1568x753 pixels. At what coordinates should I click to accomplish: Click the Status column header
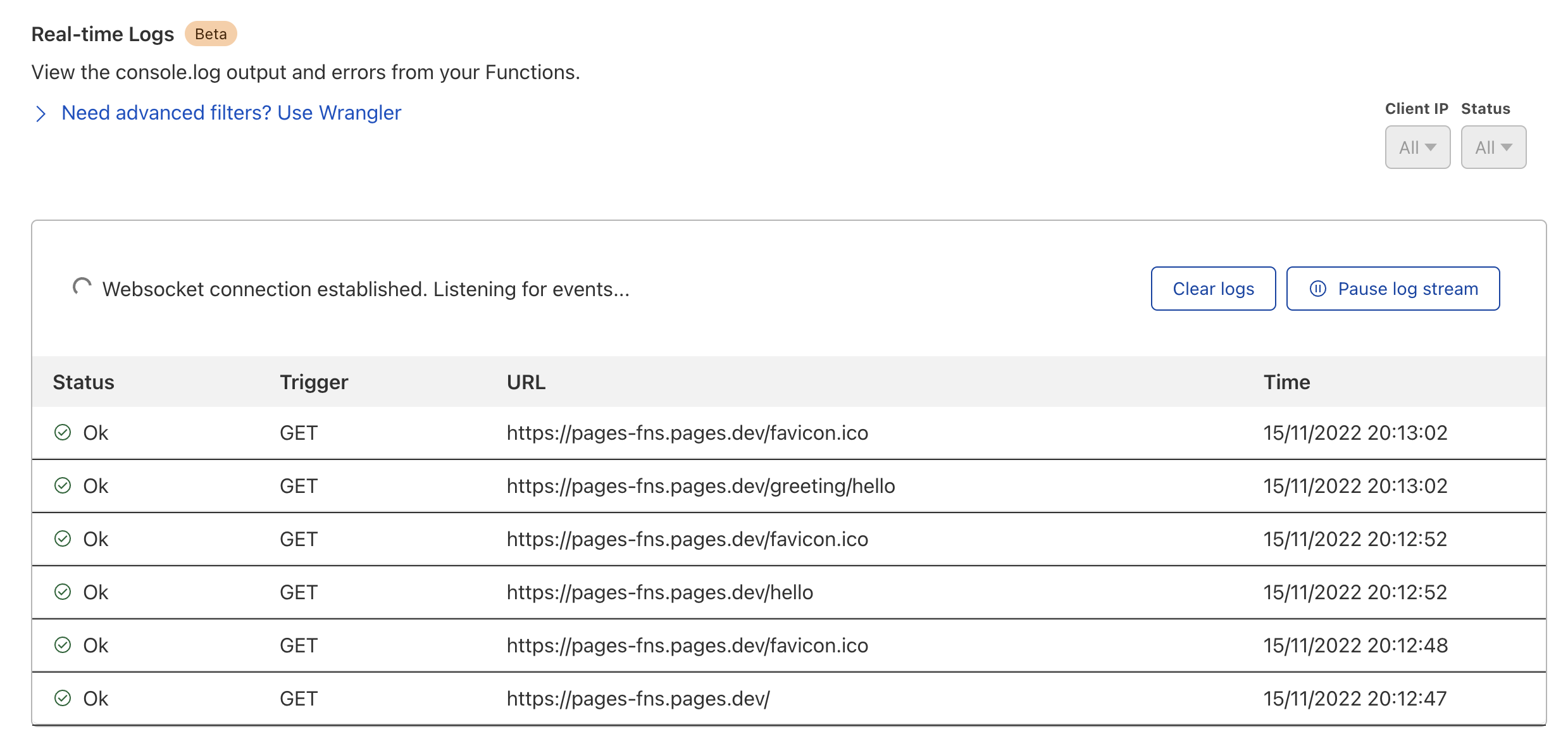(x=84, y=382)
